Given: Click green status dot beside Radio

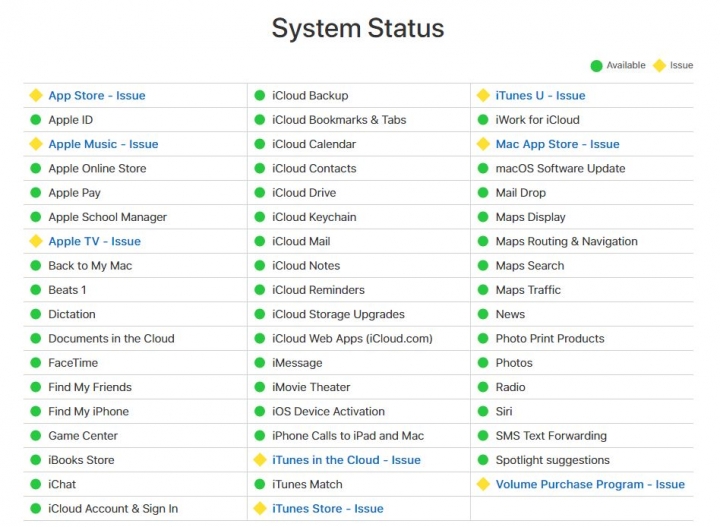Looking at the screenshot, I should point(483,387).
